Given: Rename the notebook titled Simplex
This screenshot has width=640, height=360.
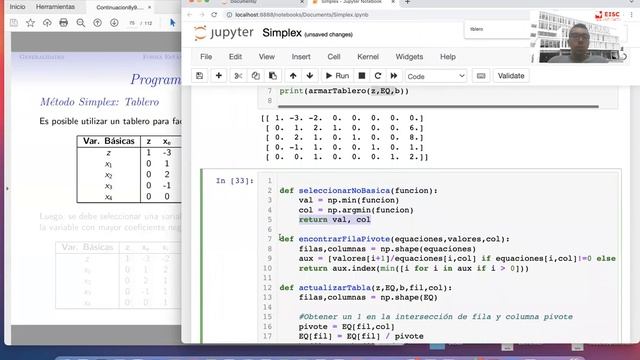Looking at the screenshot, I should 282,33.
